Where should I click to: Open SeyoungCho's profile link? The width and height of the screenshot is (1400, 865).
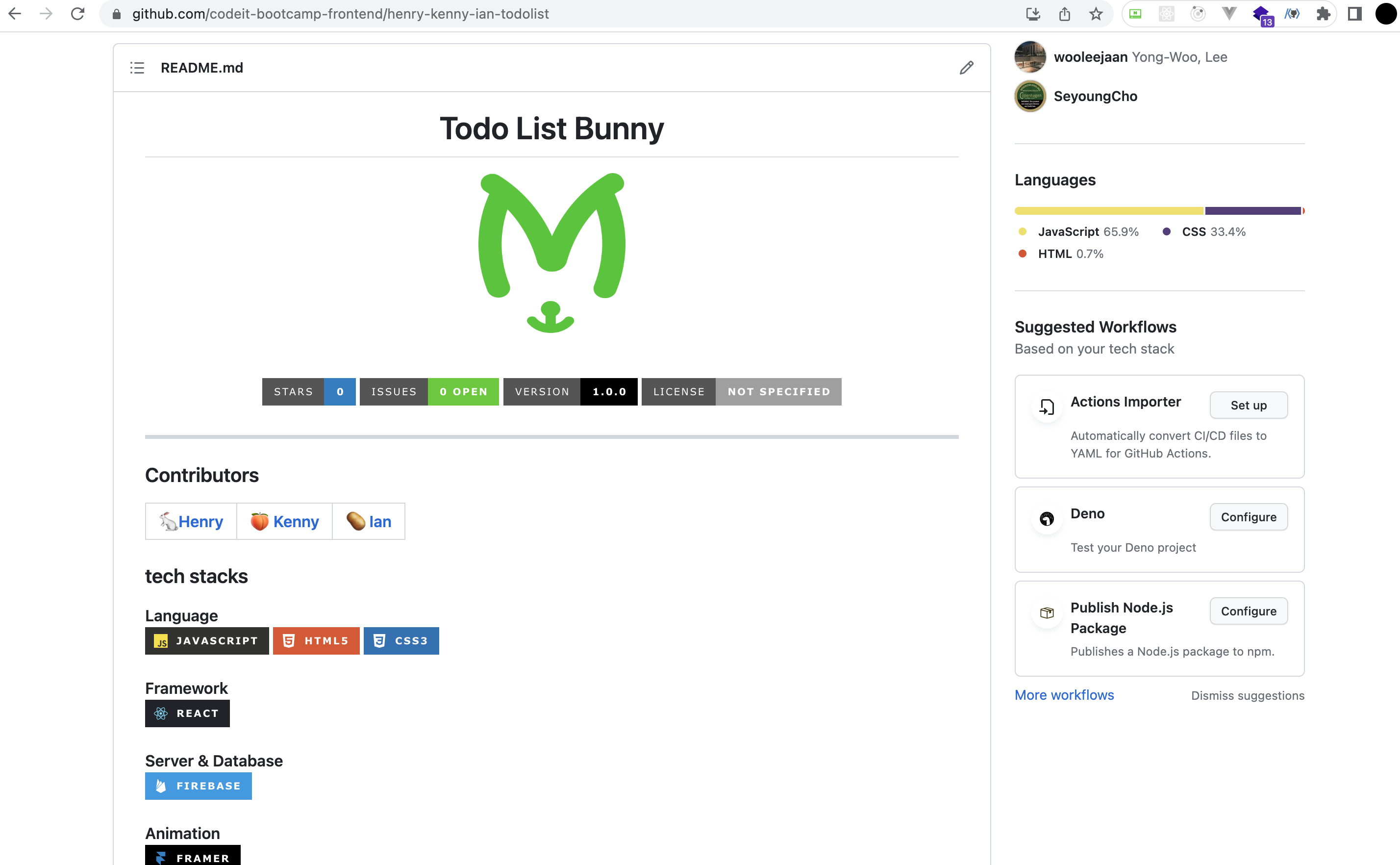pyautogui.click(x=1095, y=96)
